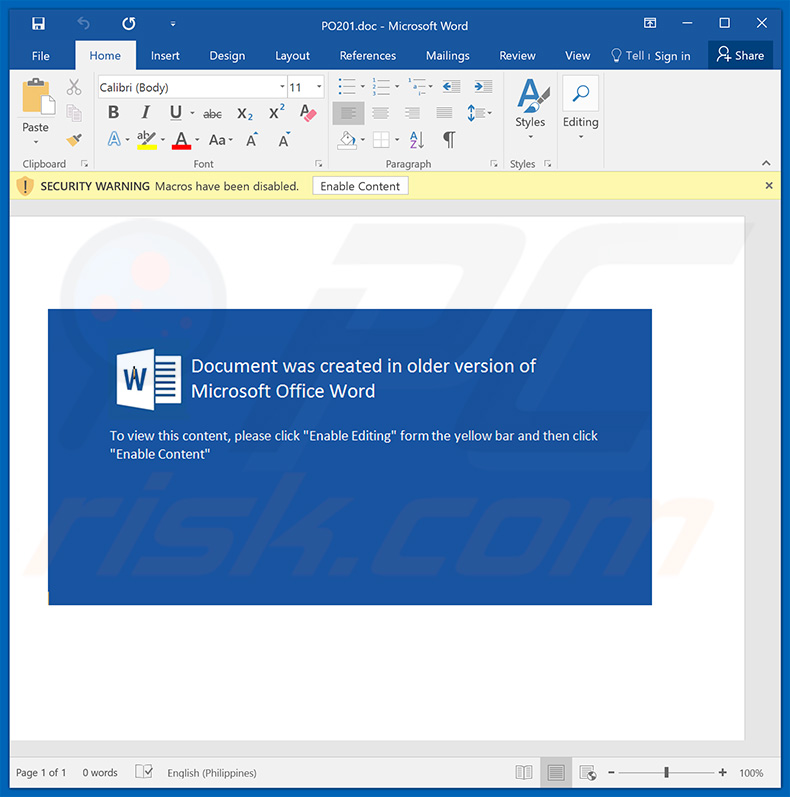Select the Format Painter brush
The height and width of the screenshot is (797, 790).
point(74,139)
